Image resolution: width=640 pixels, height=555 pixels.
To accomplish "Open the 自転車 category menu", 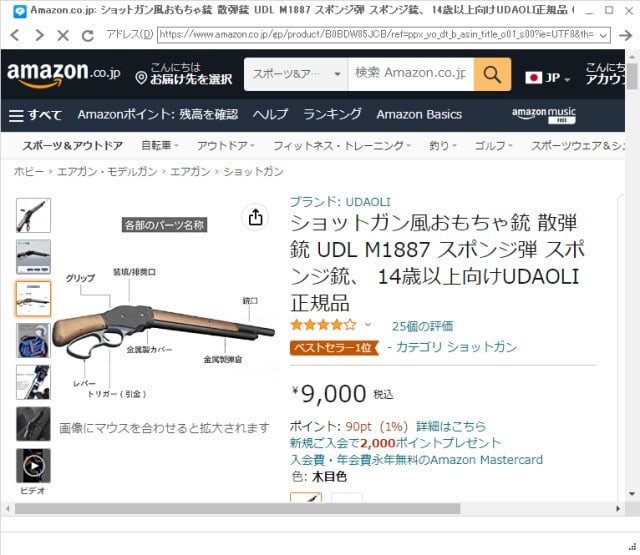I will 160,146.
